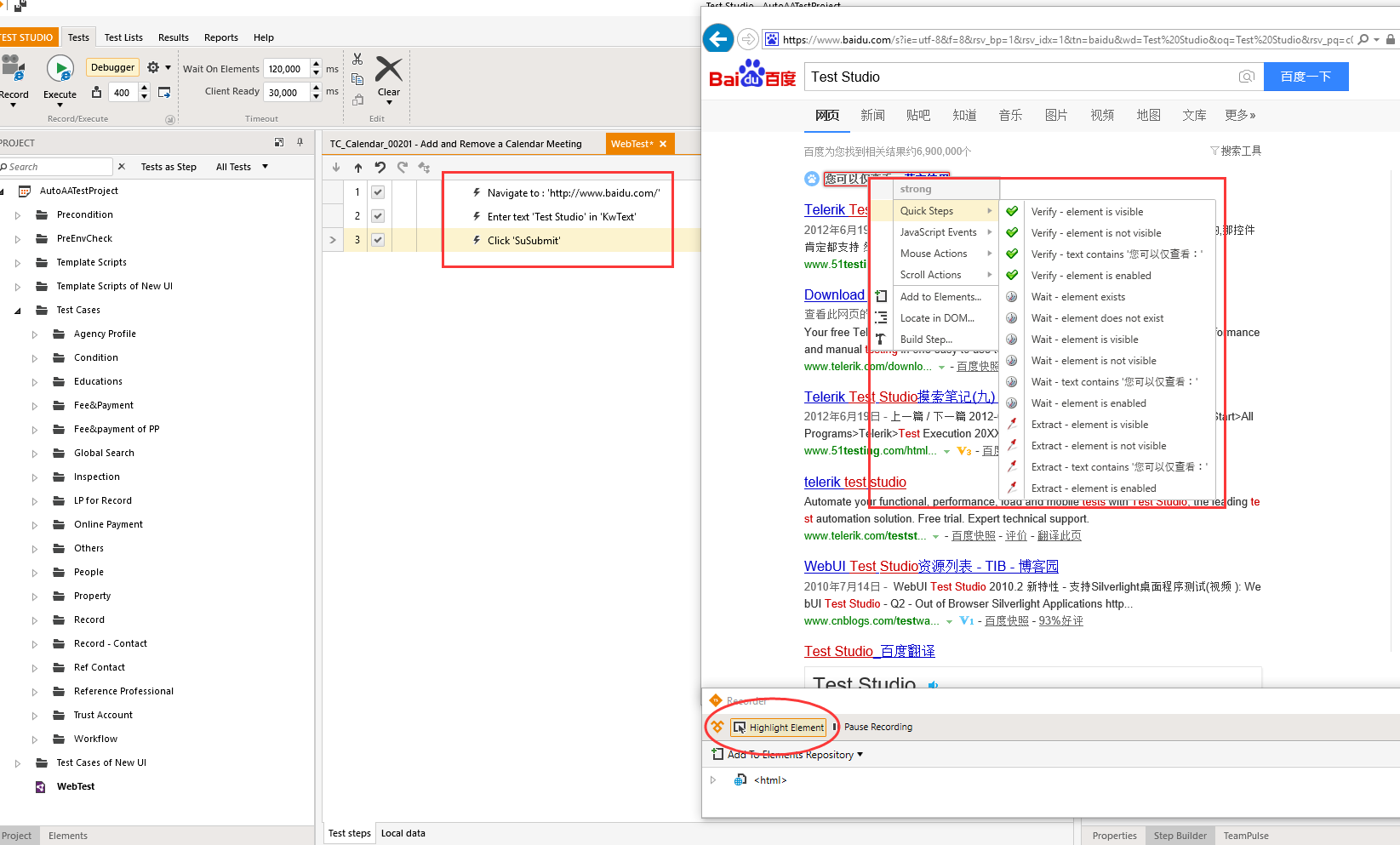
Task: Click the icon left of the 400 stepper
Action: point(97,92)
